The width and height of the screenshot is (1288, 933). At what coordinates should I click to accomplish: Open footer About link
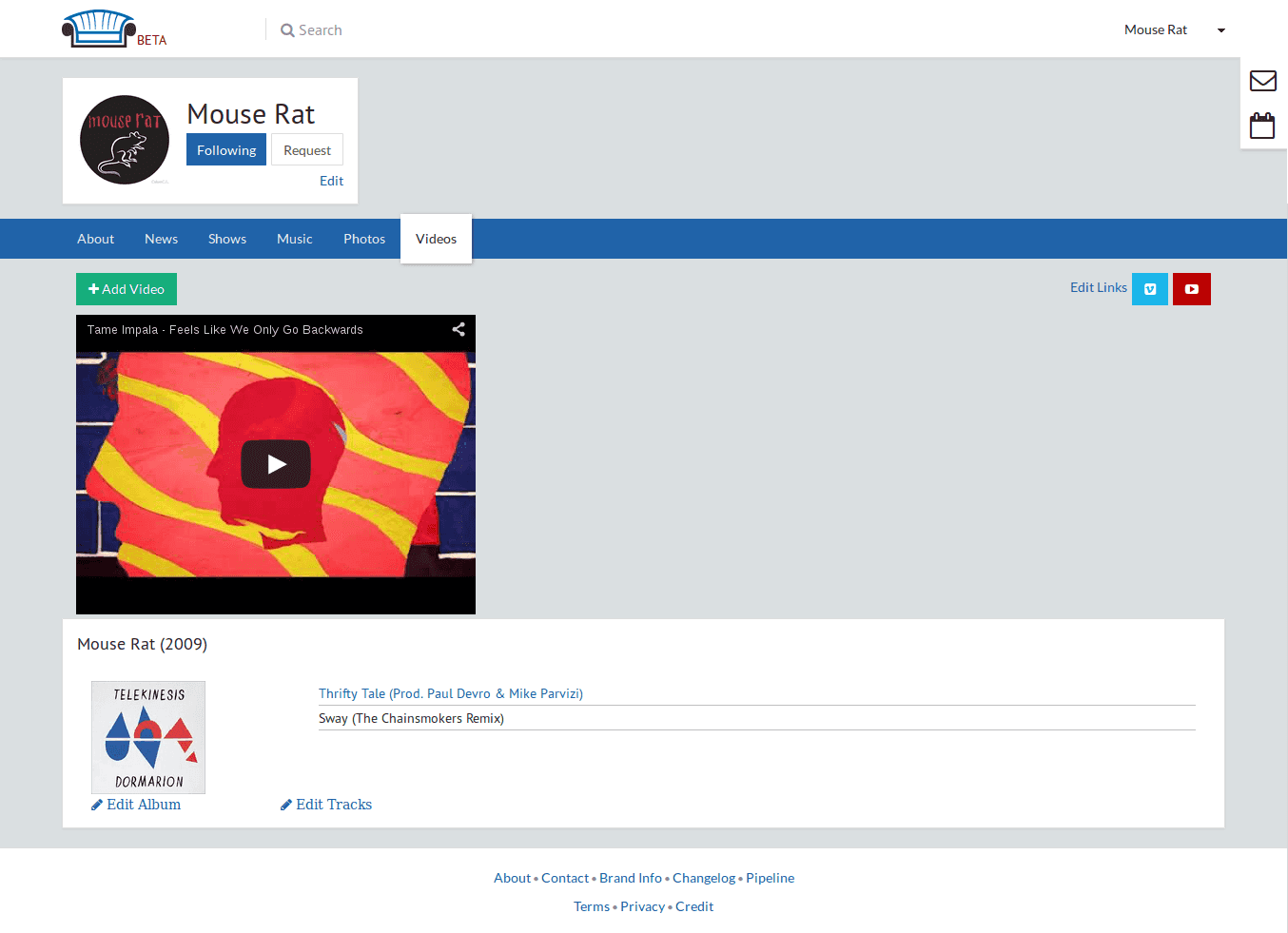512,878
